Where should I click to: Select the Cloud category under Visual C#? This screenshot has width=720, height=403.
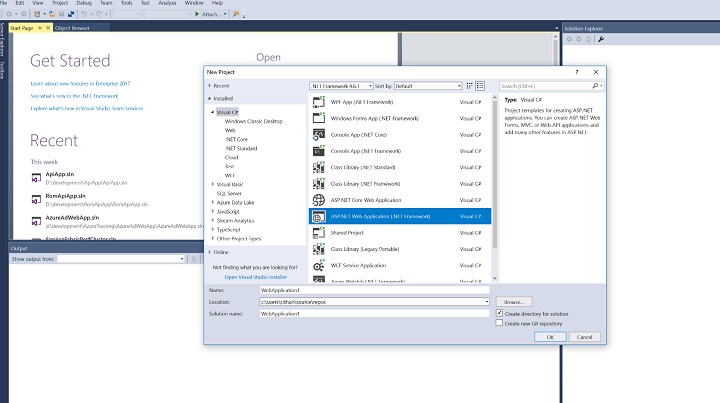tap(231, 157)
